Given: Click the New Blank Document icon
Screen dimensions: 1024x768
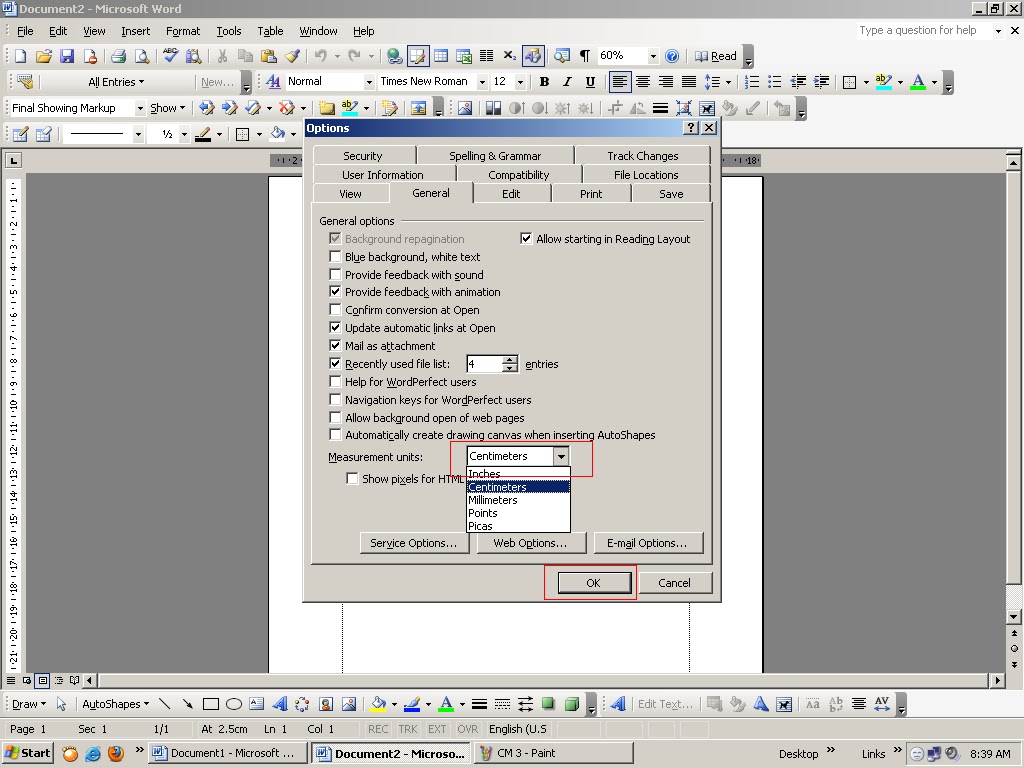Looking at the screenshot, I should click(20, 56).
